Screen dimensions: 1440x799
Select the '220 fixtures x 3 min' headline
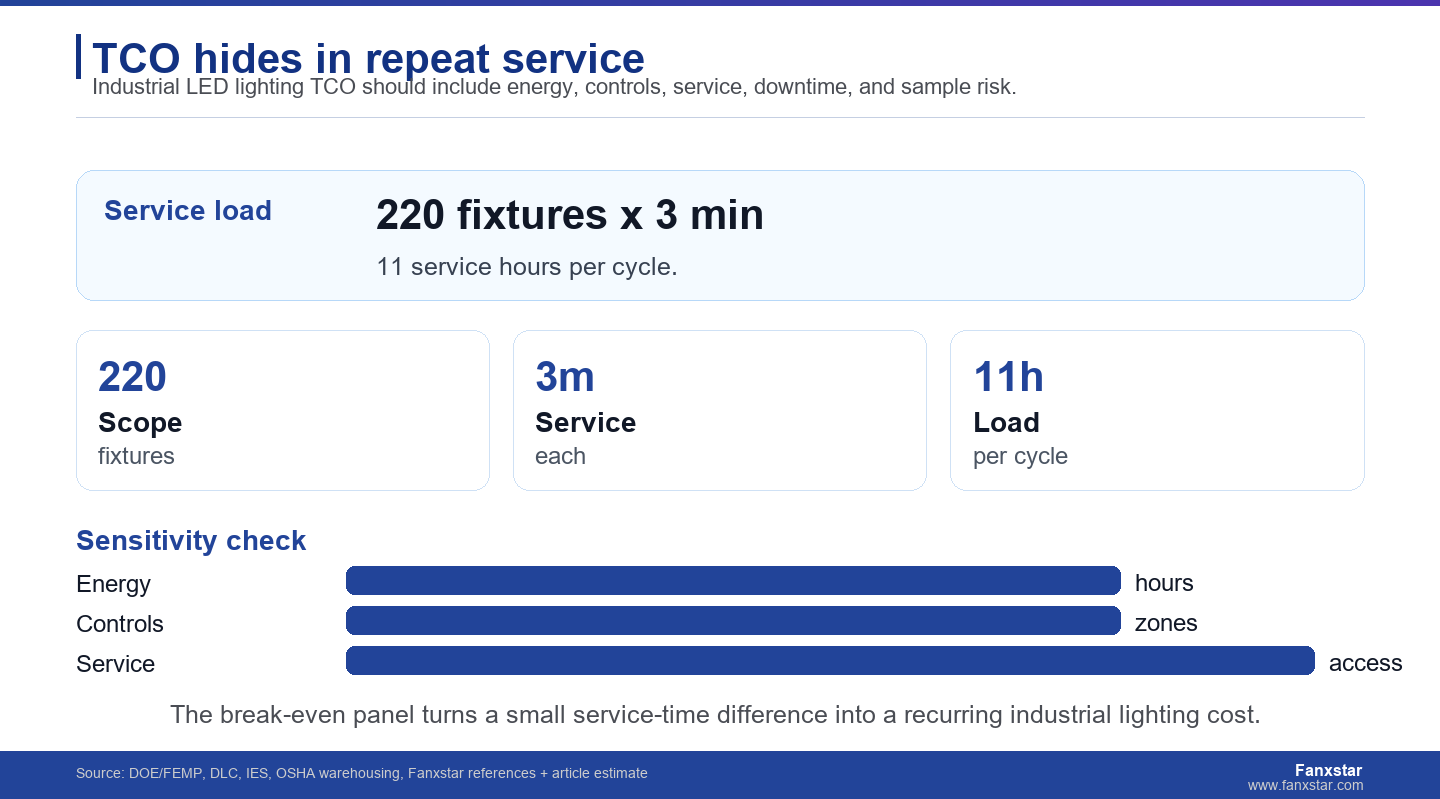click(x=570, y=215)
